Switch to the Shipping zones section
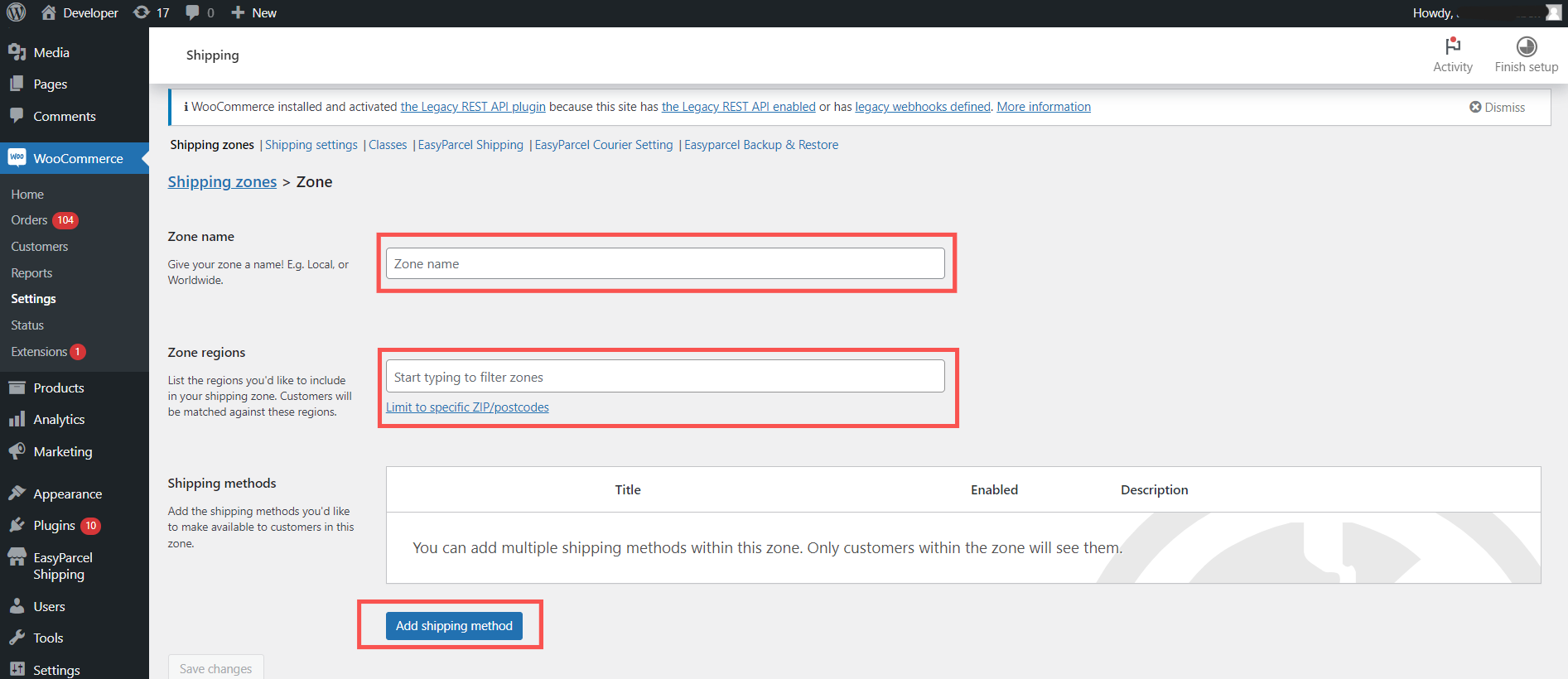Image resolution: width=1568 pixels, height=679 pixels. [x=212, y=145]
